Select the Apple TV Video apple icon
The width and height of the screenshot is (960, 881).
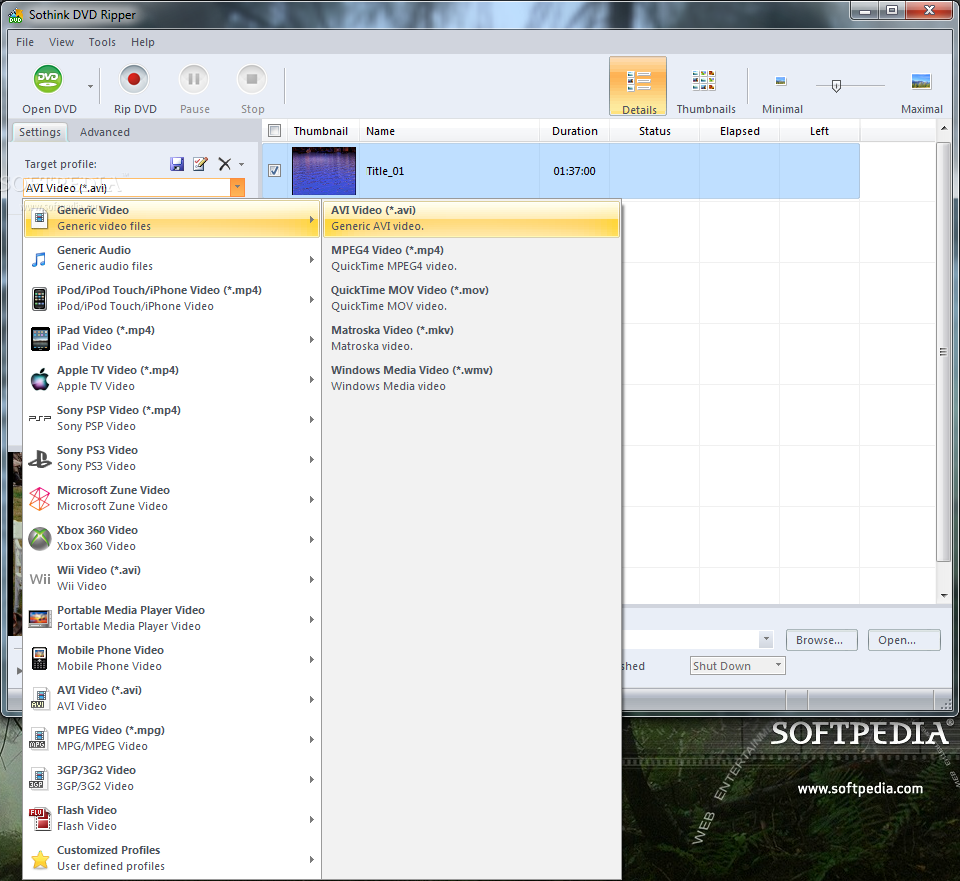pyautogui.click(x=40, y=378)
